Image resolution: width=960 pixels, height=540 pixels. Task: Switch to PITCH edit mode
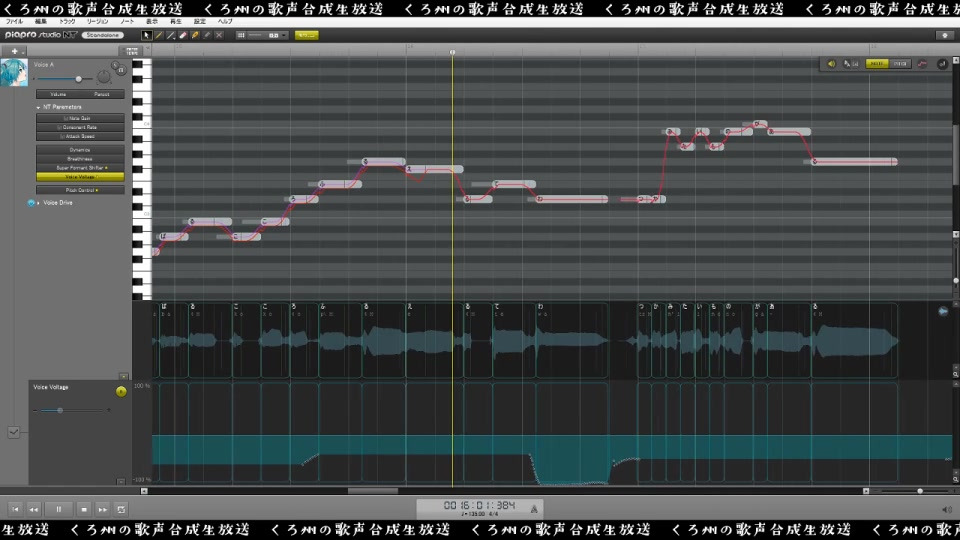click(x=899, y=64)
